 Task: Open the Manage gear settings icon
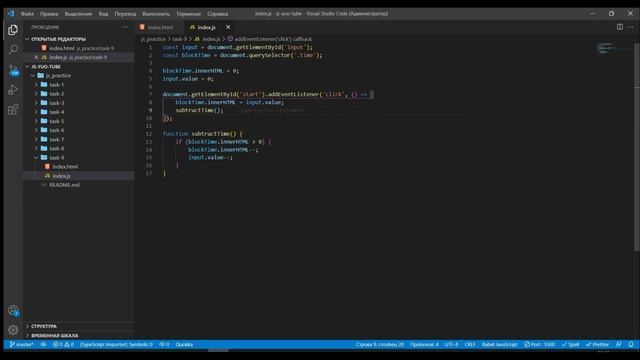tap(13, 329)
